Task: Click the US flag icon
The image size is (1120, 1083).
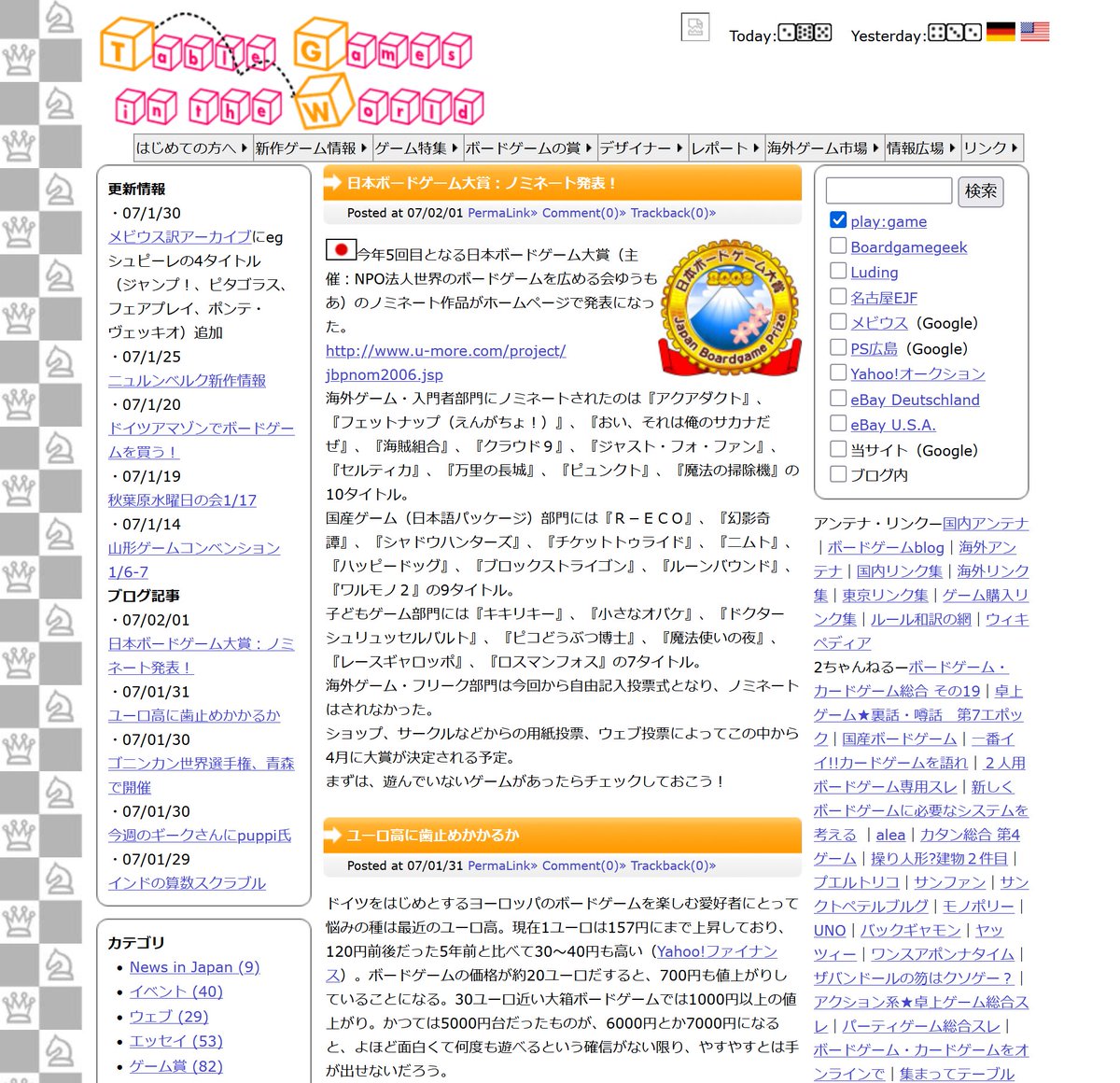Action: click(1035, 32)
